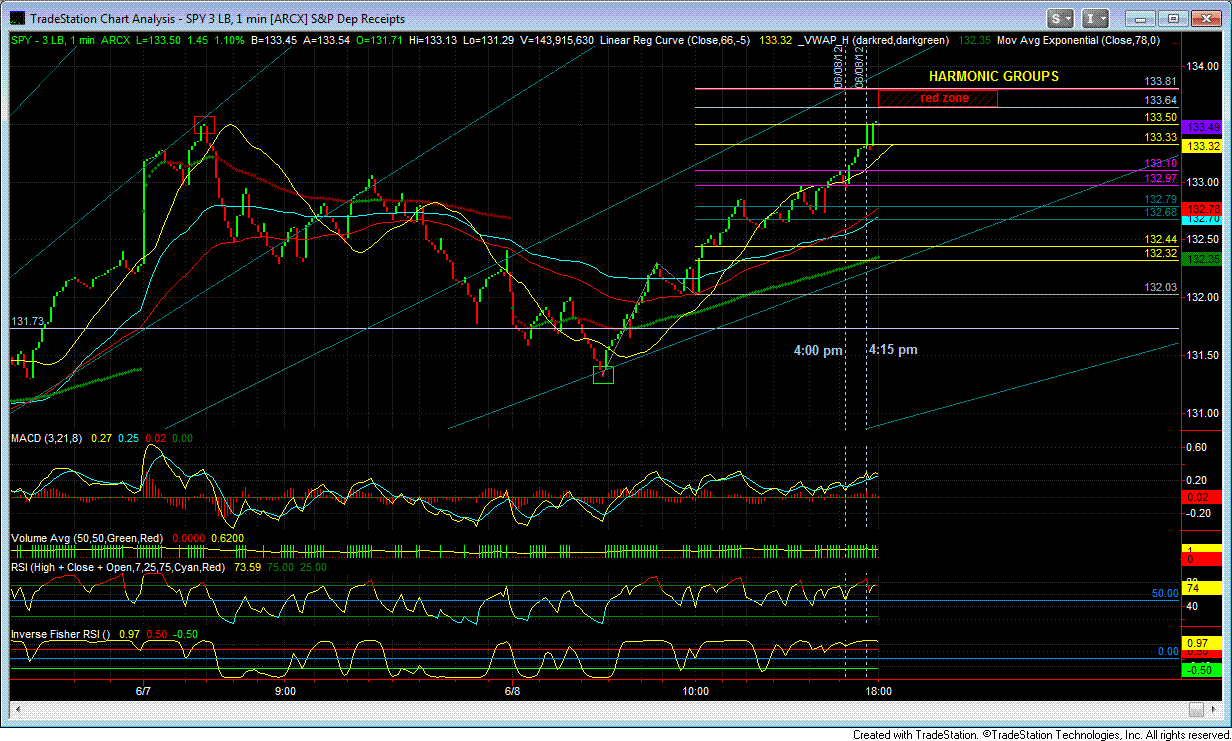Select the red square marker at the swing high
The image size is (1232, 741).
(204, 125)
